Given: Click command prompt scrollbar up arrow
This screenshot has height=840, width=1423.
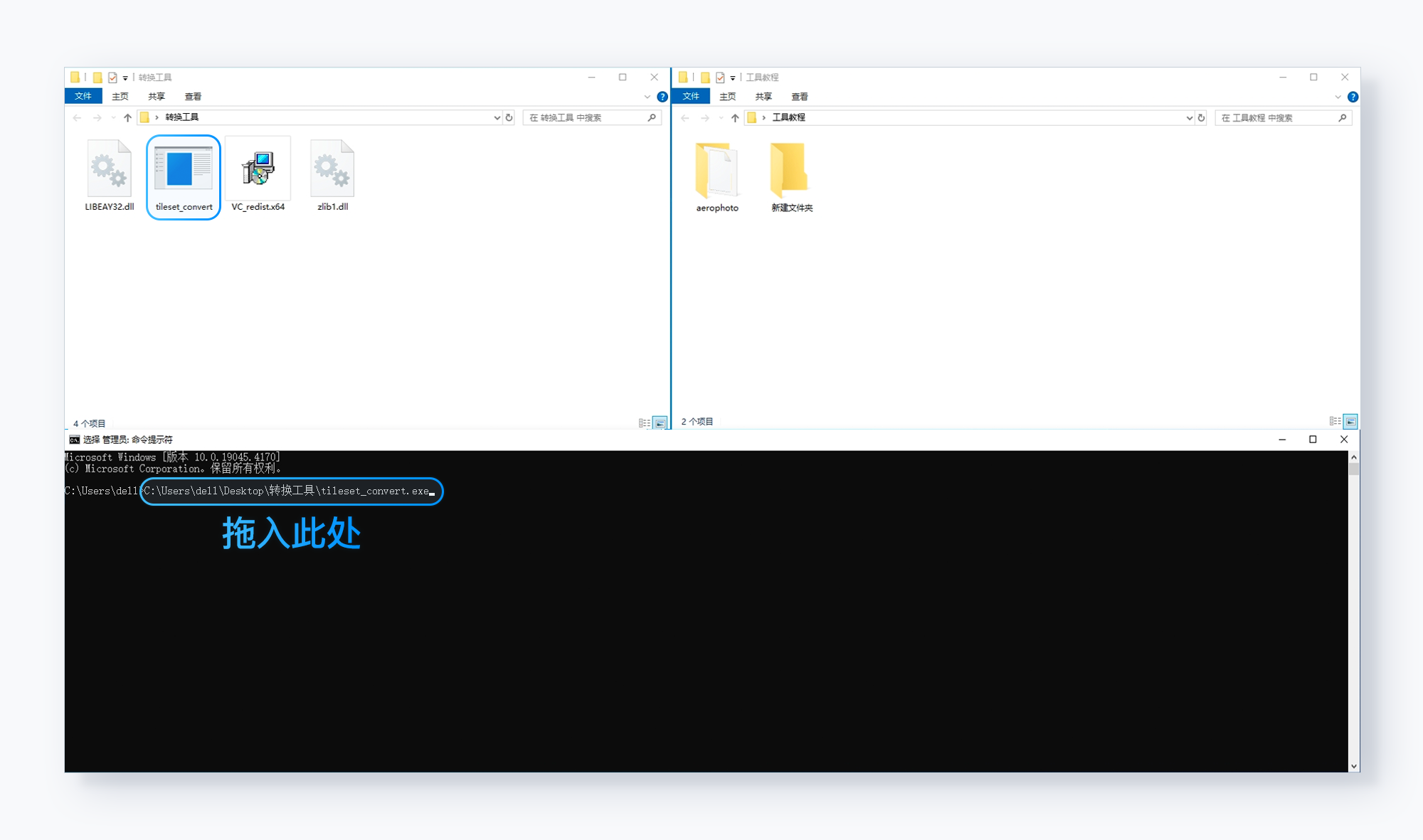Looking at the screenshot, I should tap(1354, 457).
